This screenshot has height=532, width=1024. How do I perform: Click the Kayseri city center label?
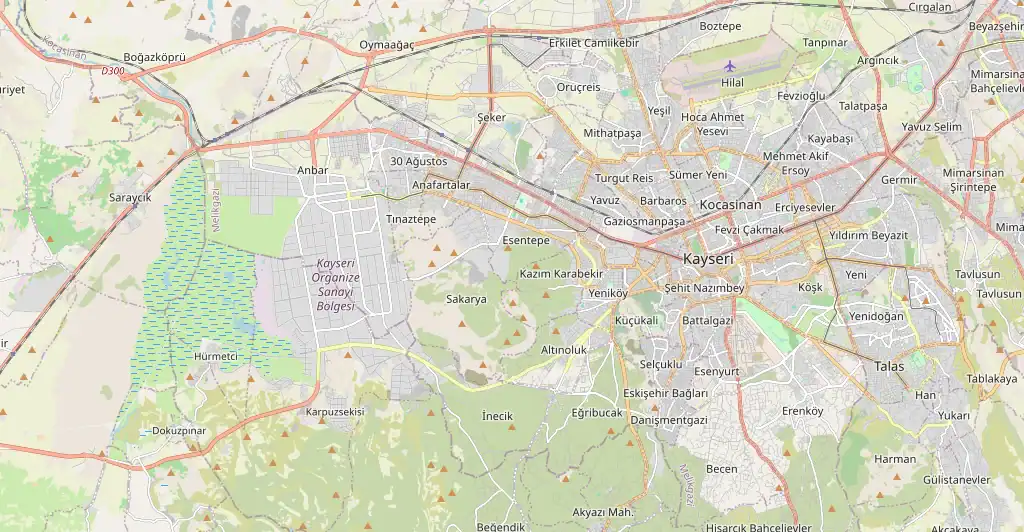708,258
